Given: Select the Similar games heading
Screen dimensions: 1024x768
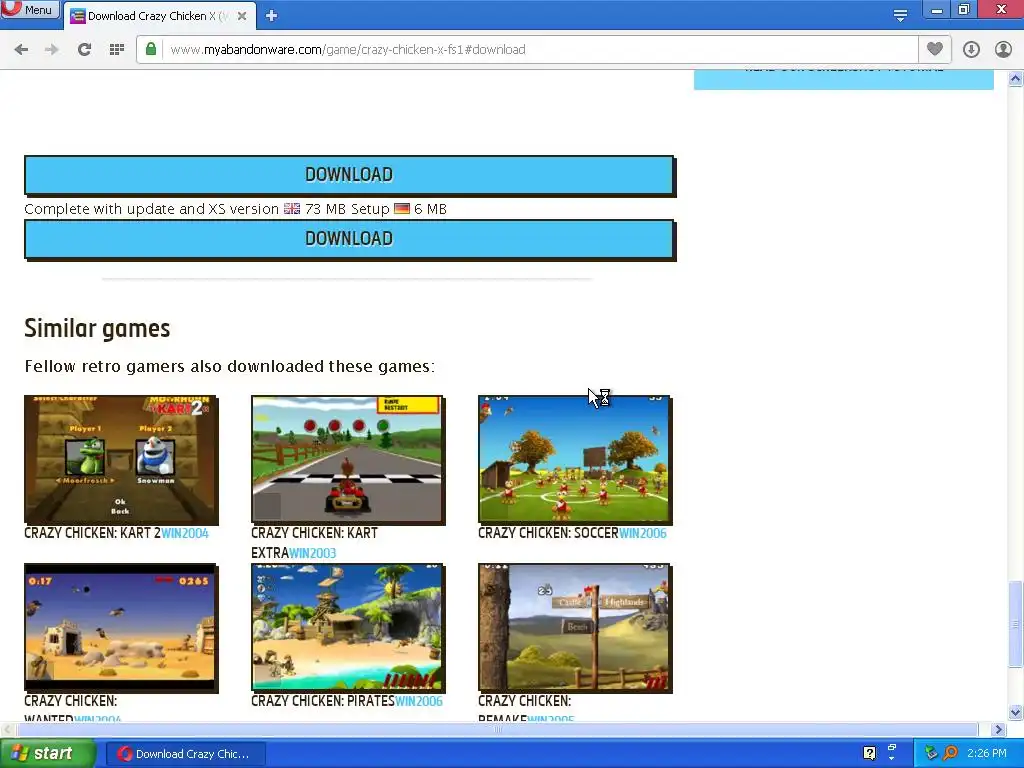Looking at the screenshot, I should point(97,328).
